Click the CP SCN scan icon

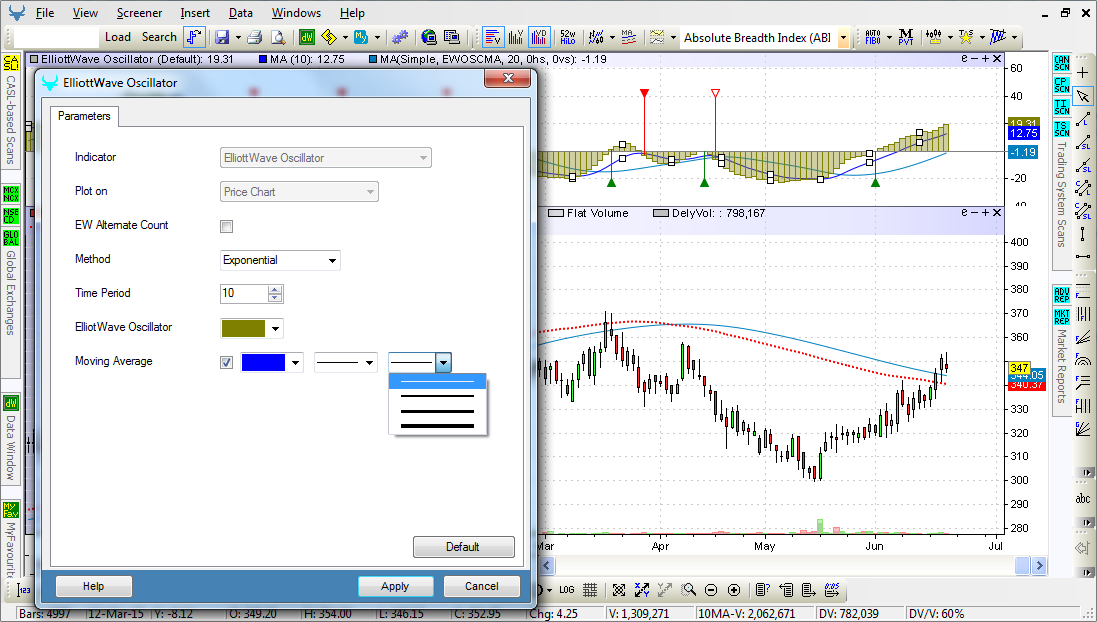[x=1061, y=85]
